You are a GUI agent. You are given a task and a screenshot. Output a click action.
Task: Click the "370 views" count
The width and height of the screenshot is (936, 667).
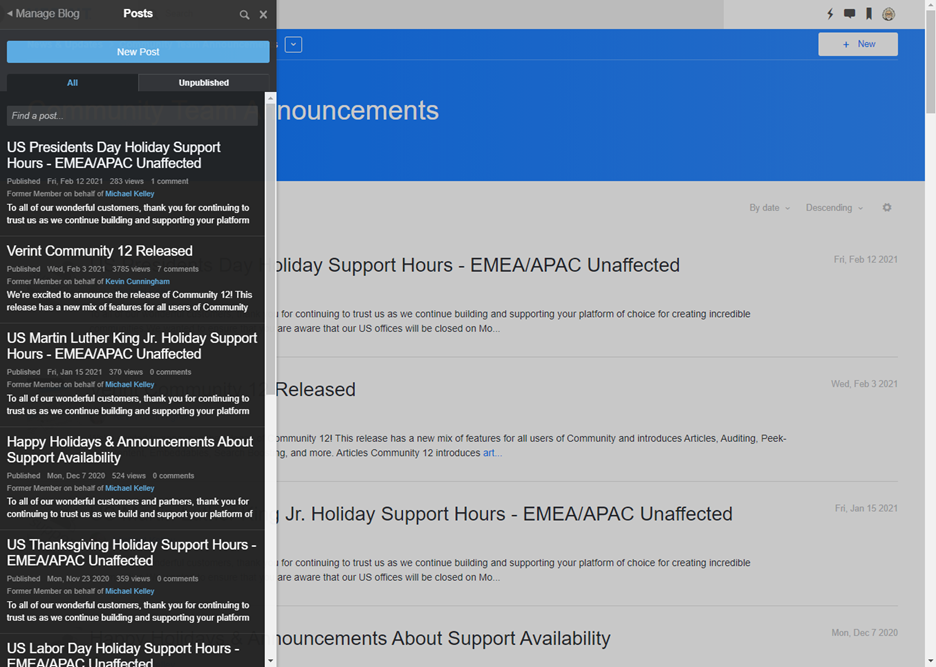[x=126, y=372]
